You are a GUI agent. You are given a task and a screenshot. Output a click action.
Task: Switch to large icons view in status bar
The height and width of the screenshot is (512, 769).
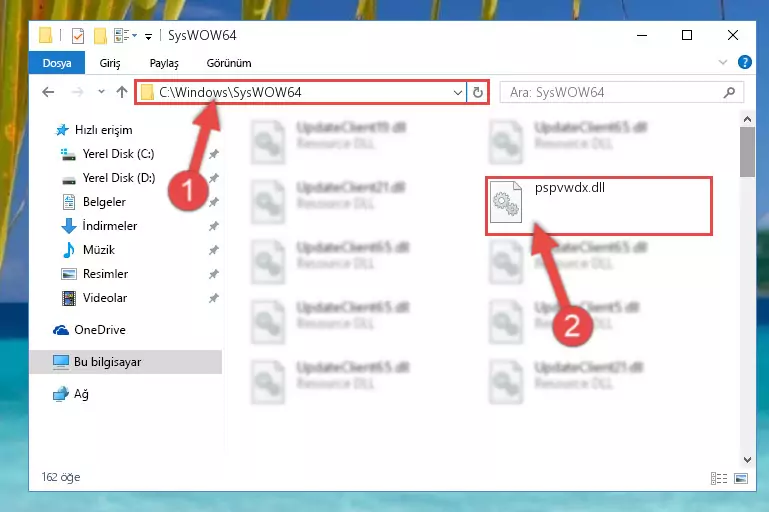(741, 478)
